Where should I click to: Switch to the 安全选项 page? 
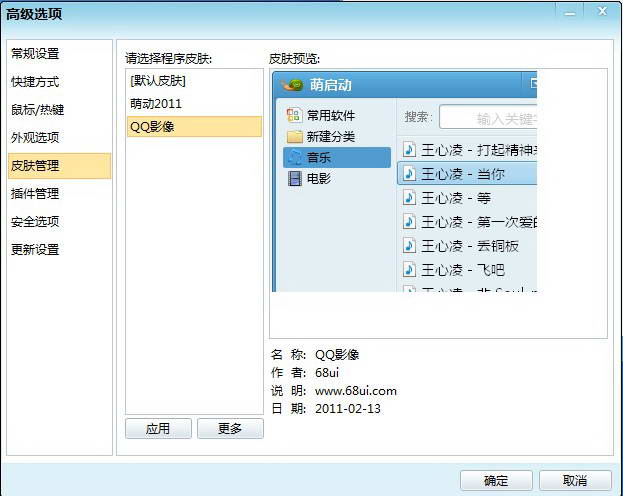tap(35, 221)
